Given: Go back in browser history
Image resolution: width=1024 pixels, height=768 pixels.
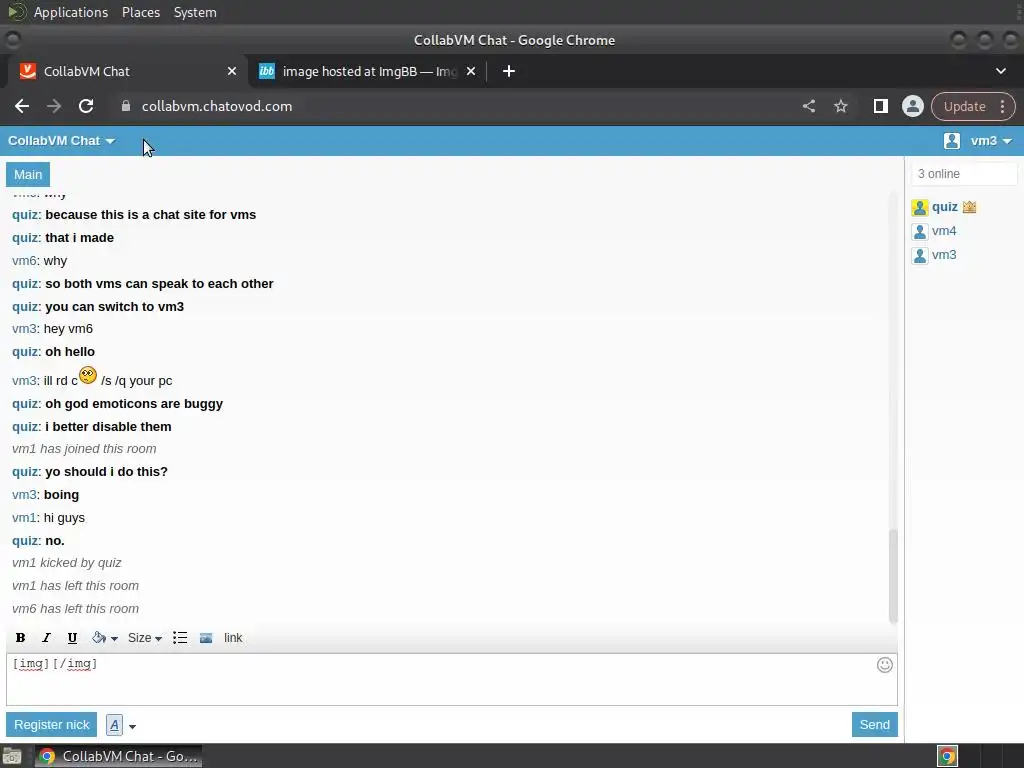Looking at the screenshot, I should (x=22, y=106).
